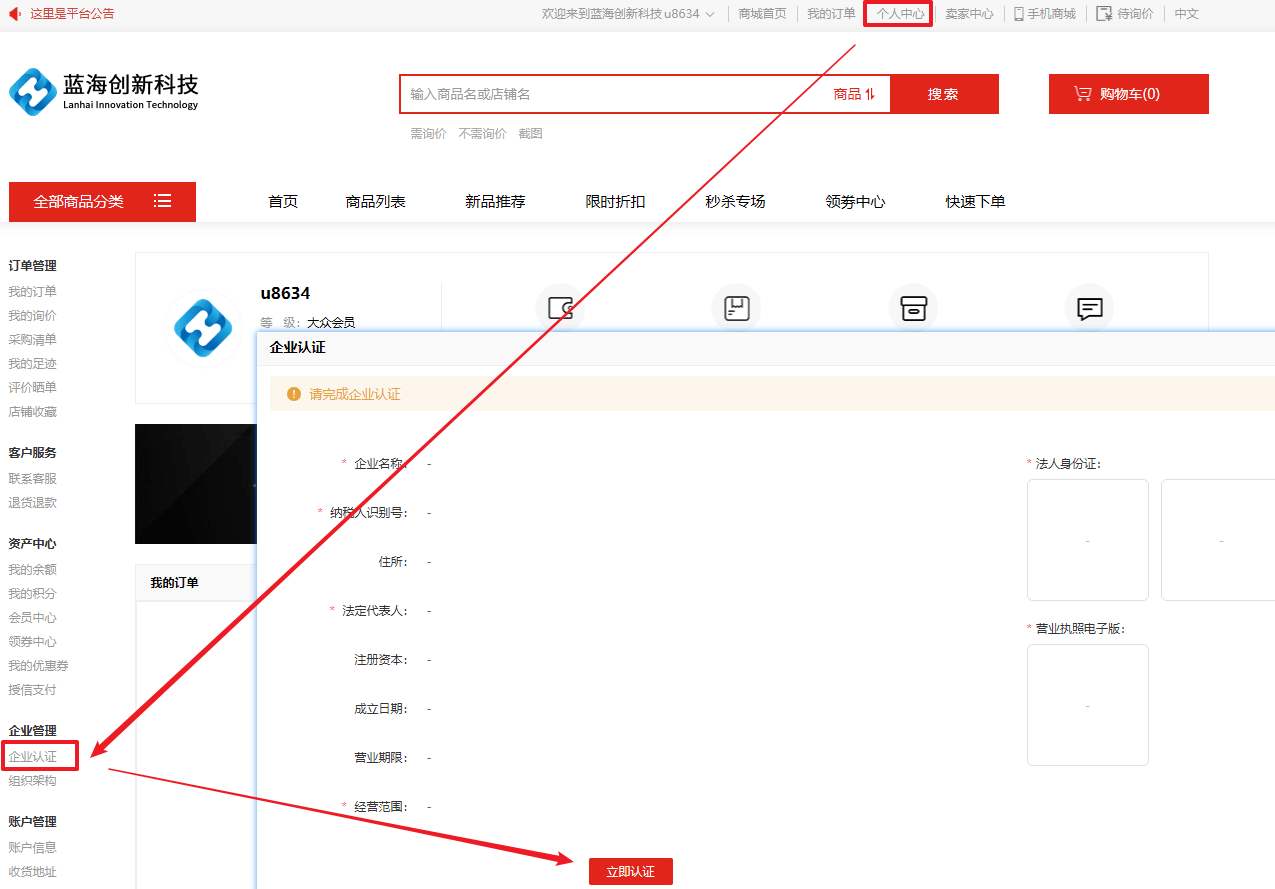This screenshot has width=1275, height=889.
Task: Open 领券中心 nav tab
Action: point(855,201)
